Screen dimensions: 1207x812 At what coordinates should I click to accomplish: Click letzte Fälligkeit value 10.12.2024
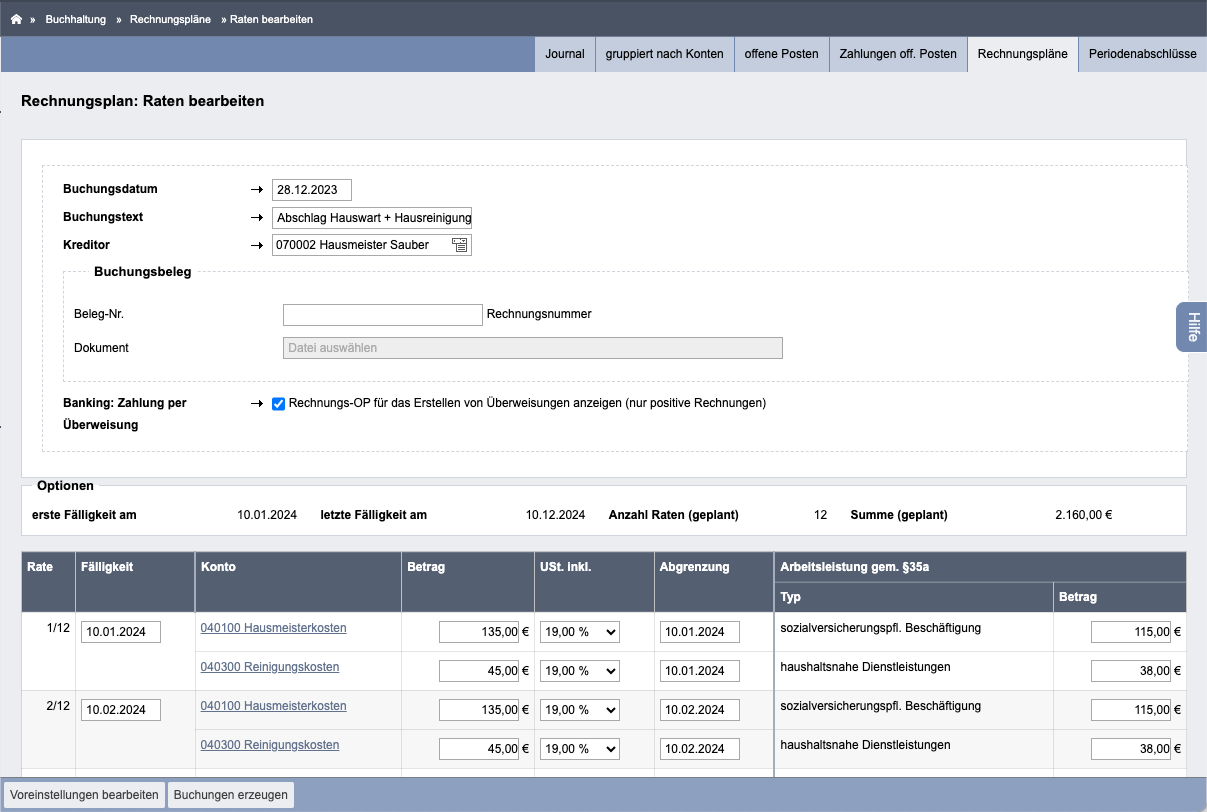point(555,516)
